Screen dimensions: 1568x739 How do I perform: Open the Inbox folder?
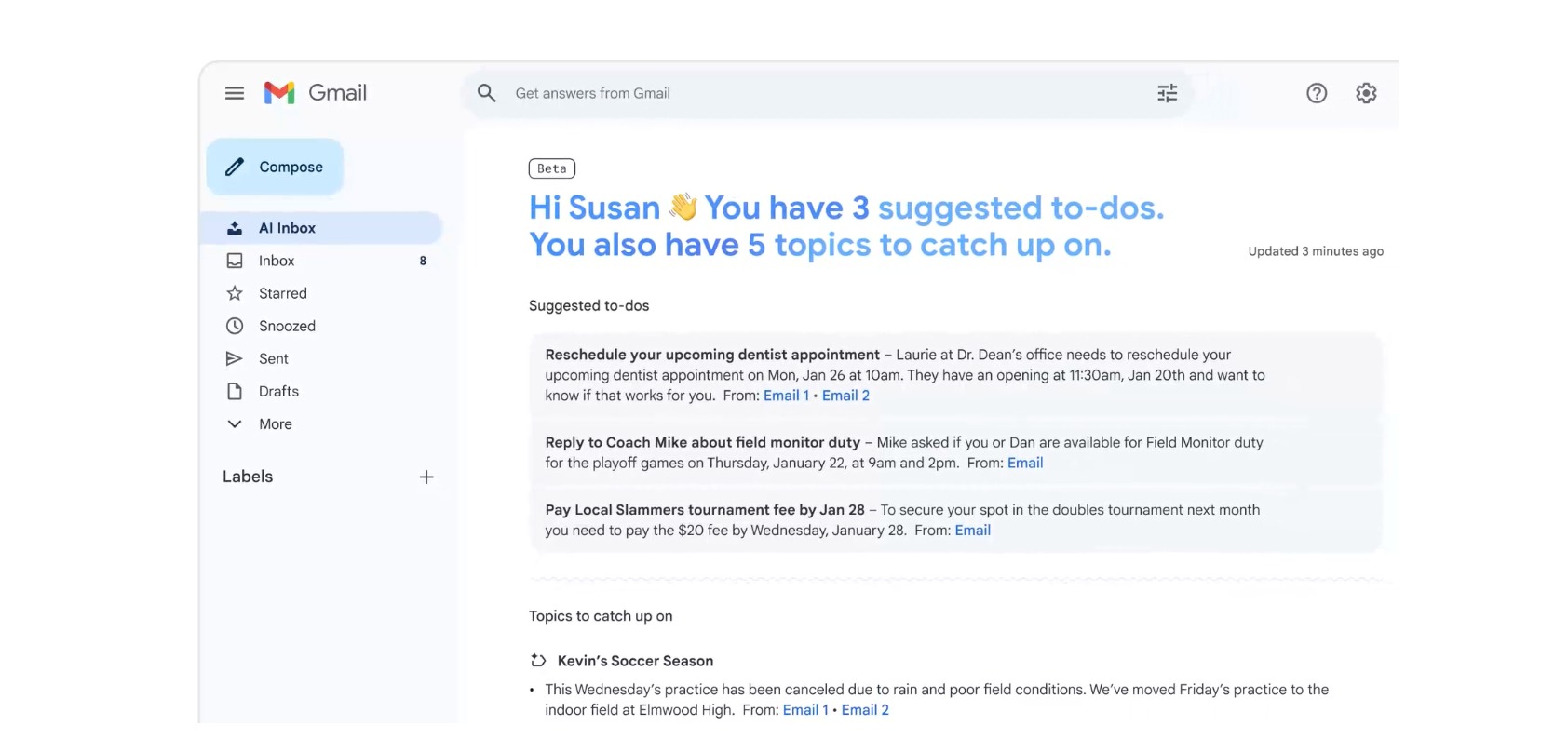(x=277, y=261)
